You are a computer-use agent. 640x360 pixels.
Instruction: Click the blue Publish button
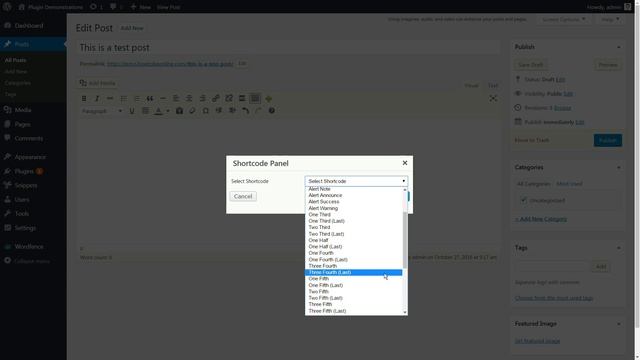pos(608,140)
